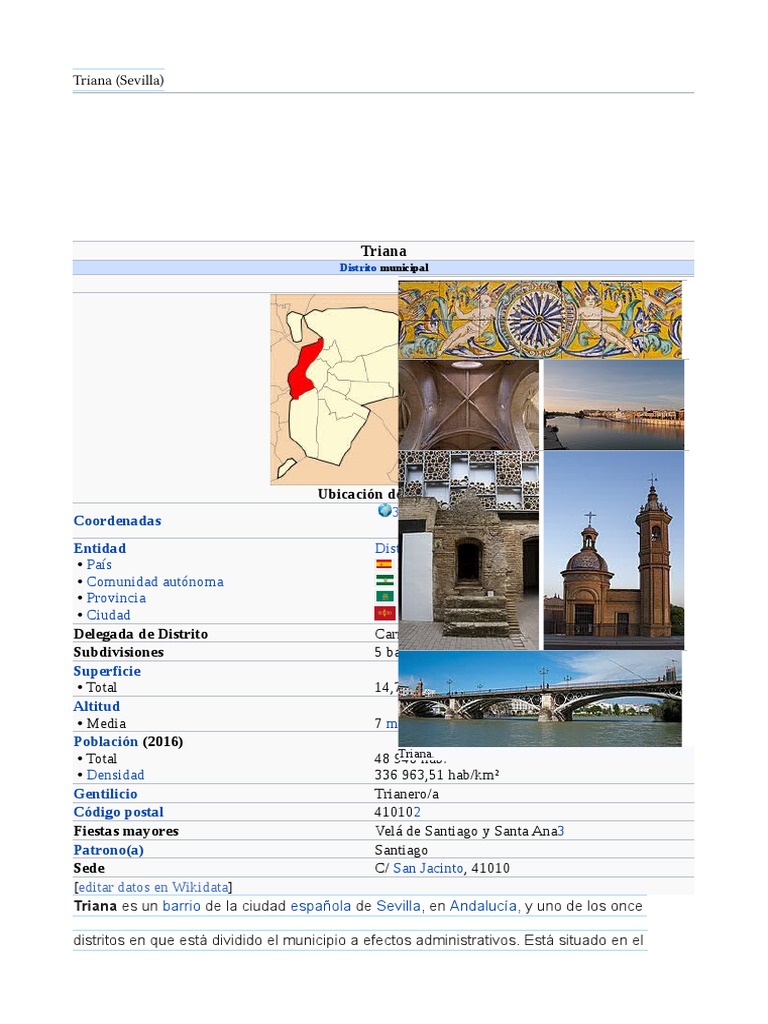This screenshot has width=768, height=1024.
Task: Open the Altitud link
Action: [97, 707]
